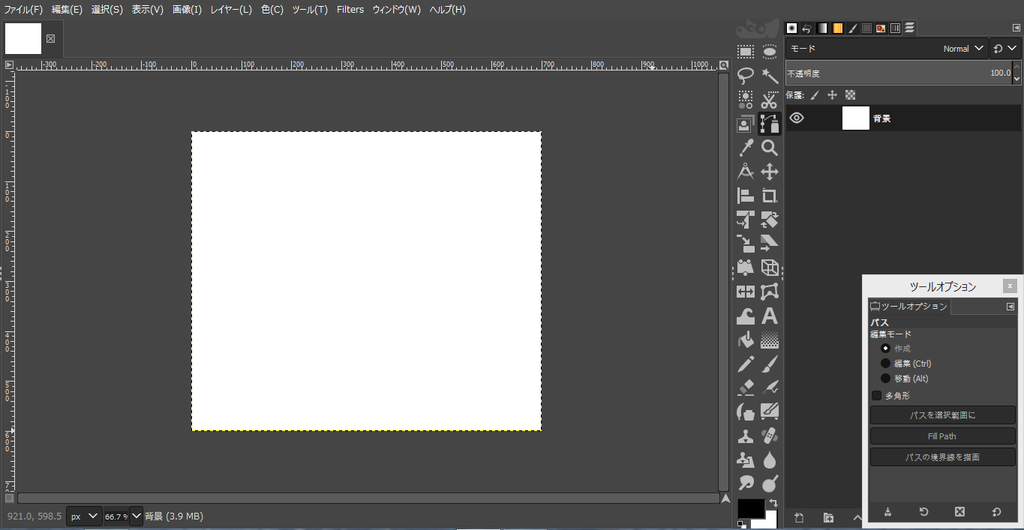
Task: Open the ファイル(F) menu
Action: 24,10
